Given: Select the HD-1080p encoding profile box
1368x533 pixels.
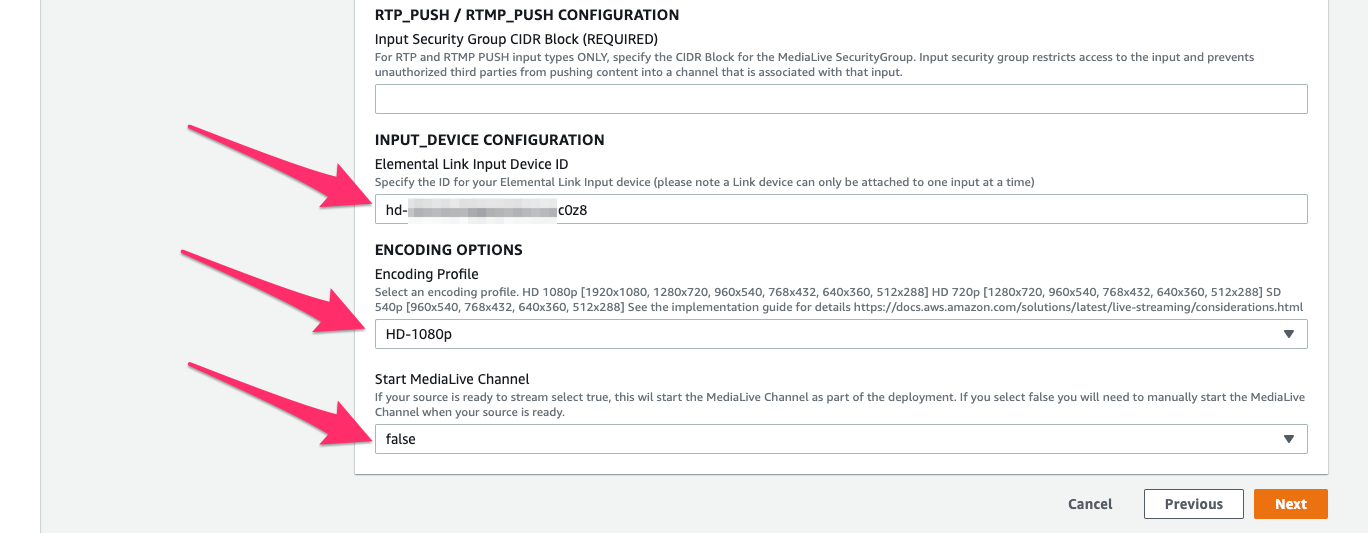Looking at the screenshot, I should (841, 334).
